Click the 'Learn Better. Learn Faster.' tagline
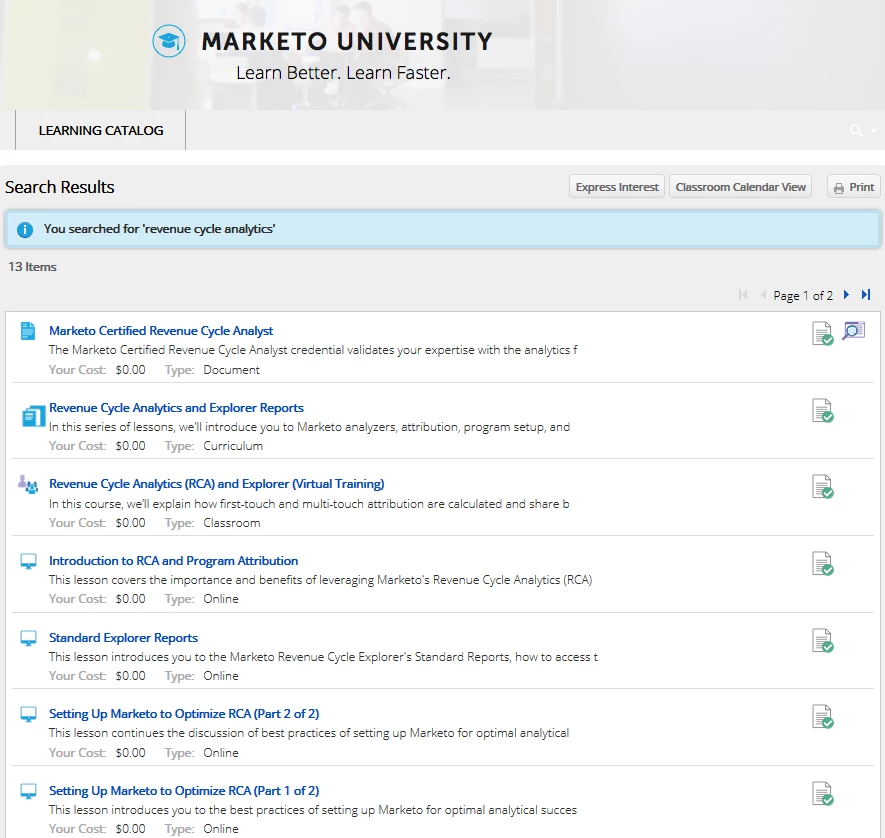 (343, 73)
